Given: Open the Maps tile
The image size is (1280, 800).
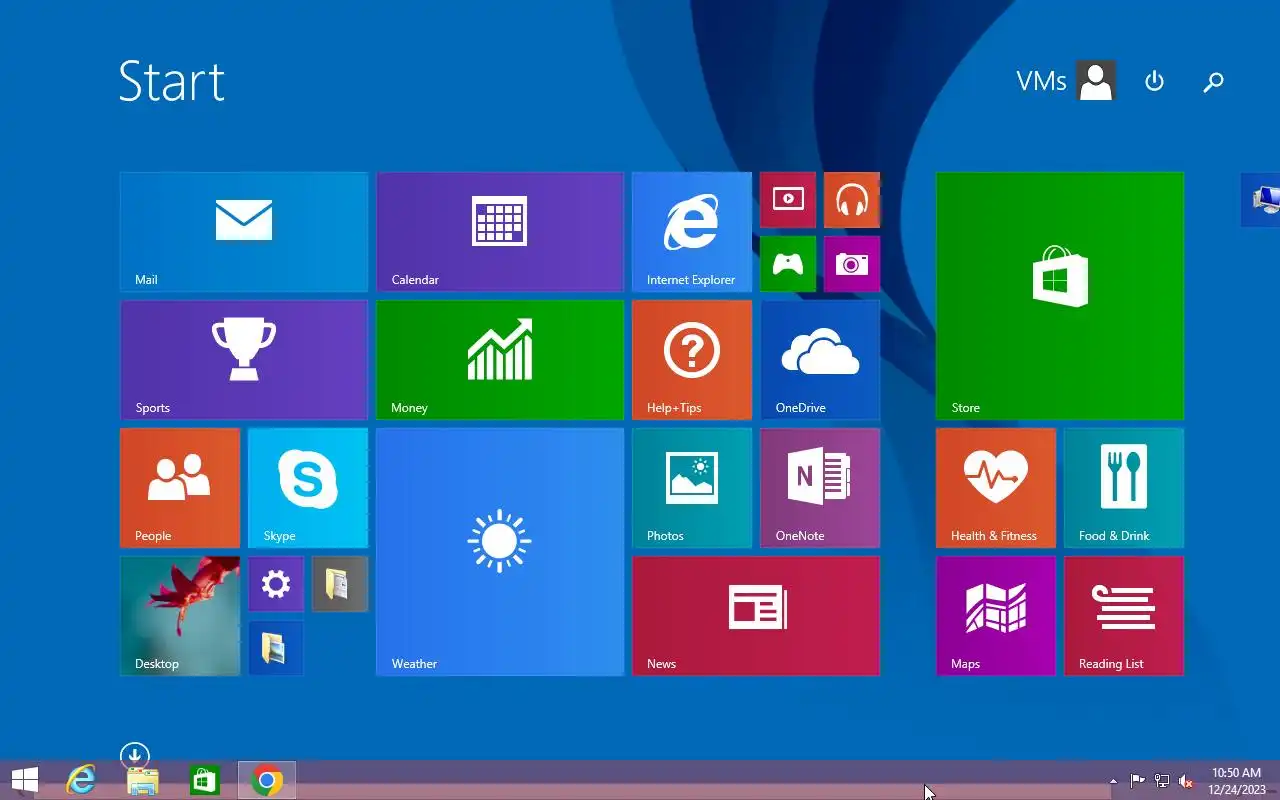Looking at the screenshot, I should point(996,616).
